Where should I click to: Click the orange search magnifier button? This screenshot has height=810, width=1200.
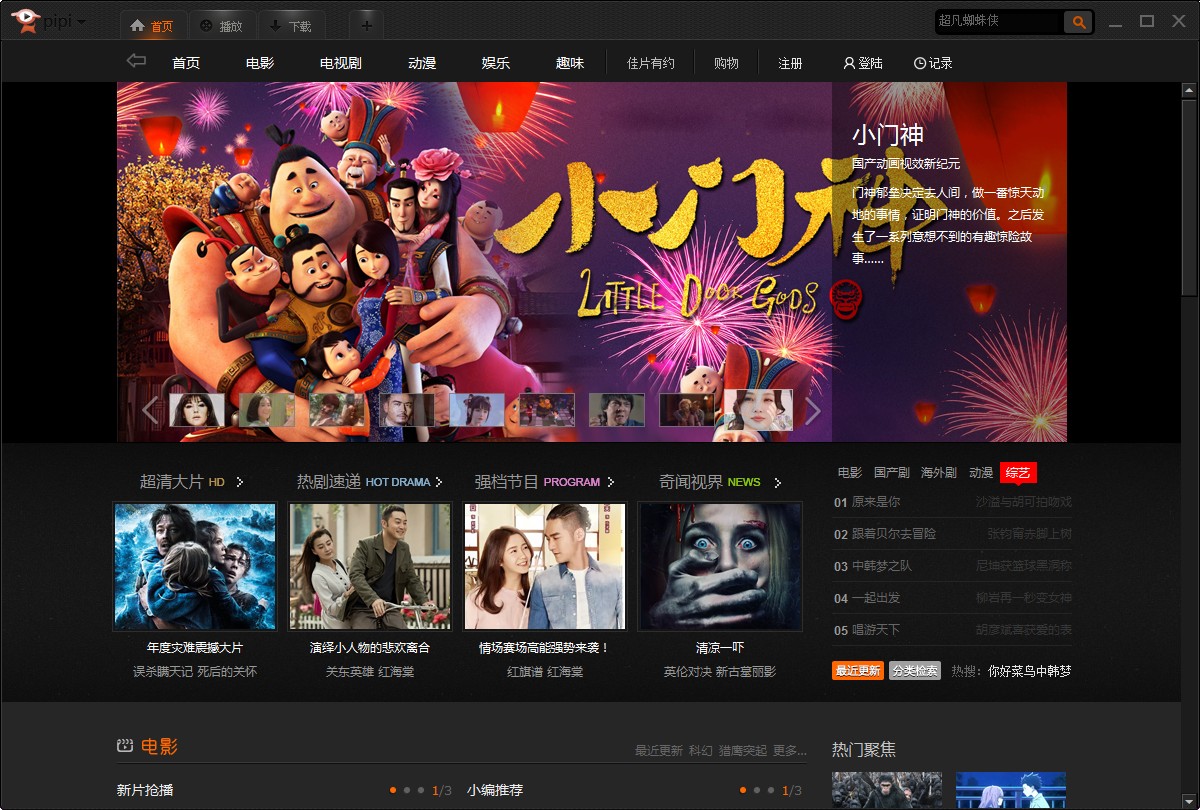pos(1078,21)
